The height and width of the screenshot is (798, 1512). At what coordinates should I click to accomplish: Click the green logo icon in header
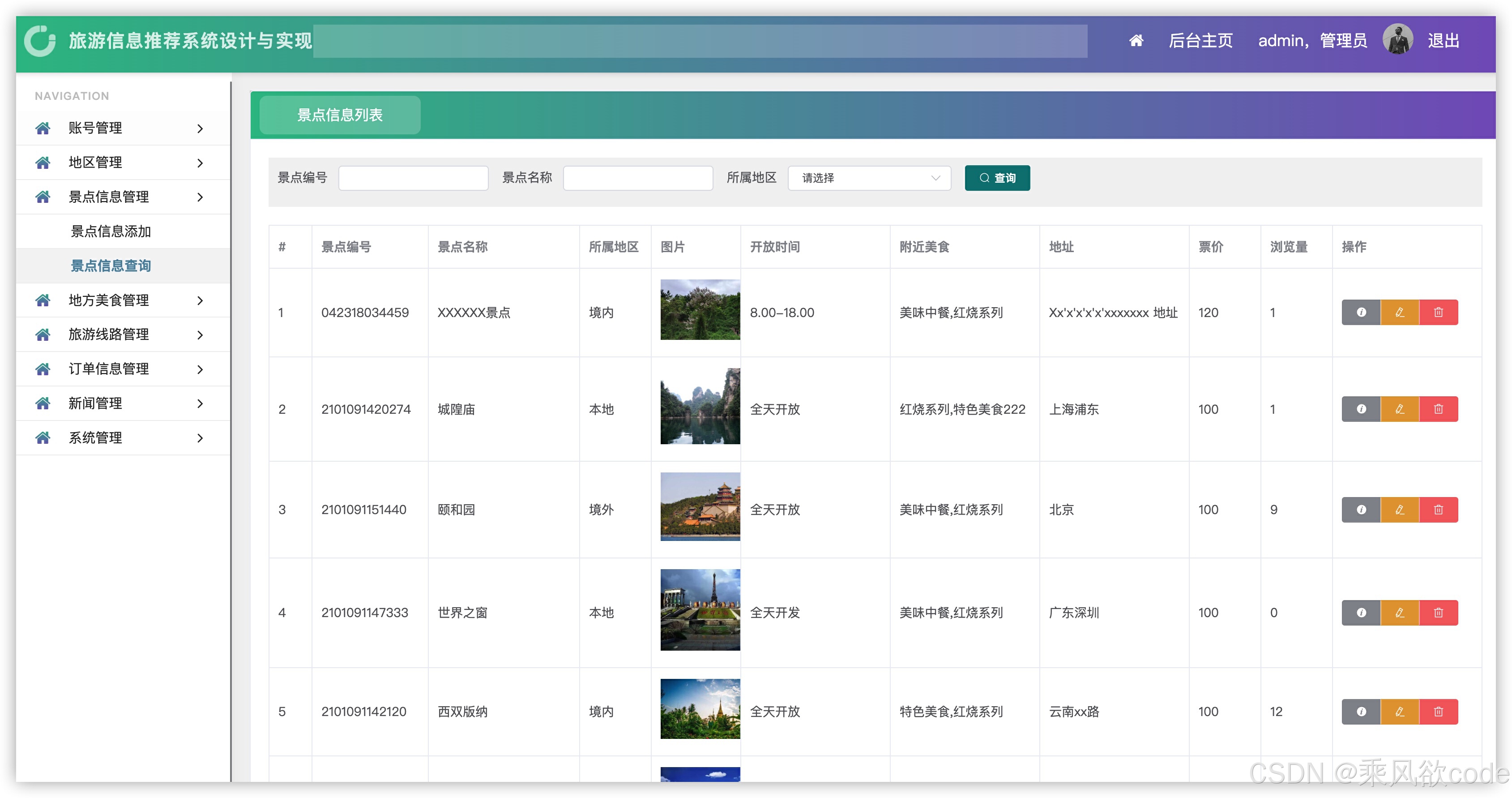pyautogui.click(x=40, y=40)
